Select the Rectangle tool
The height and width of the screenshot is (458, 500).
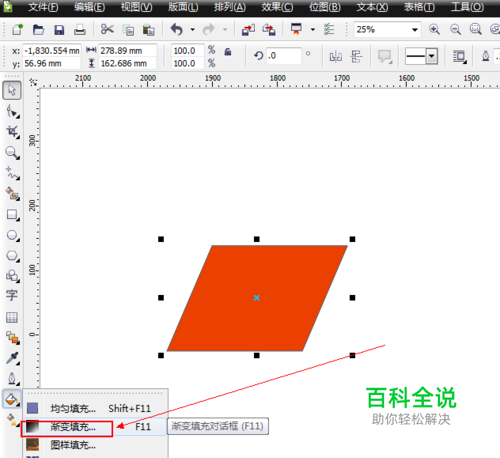12,214
